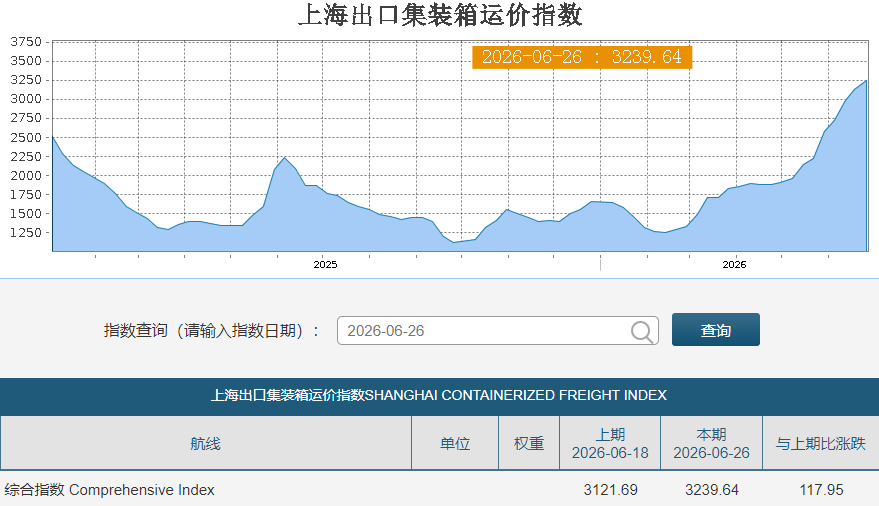This screenshot has height=506, width=879.
Task: Click the chart title 上海出口集装箱运价指数
Action: point(440,15)
